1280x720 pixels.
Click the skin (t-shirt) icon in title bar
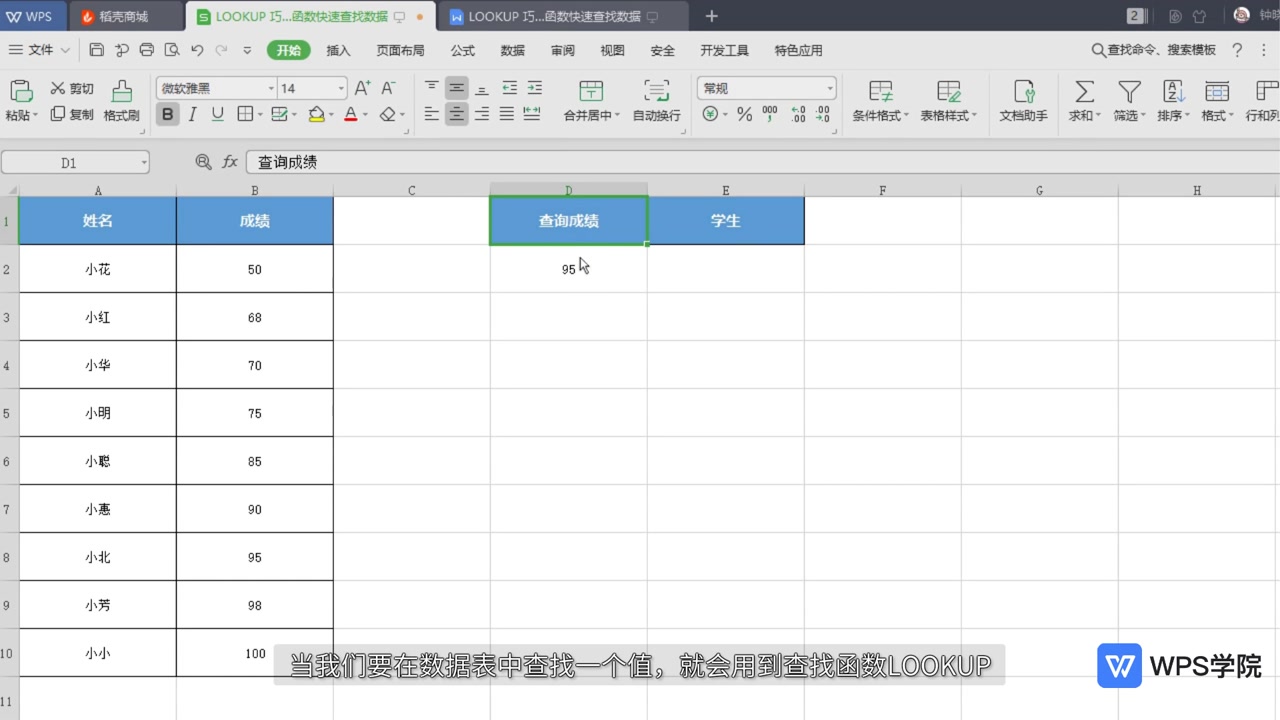click(x=1200, y=16)
